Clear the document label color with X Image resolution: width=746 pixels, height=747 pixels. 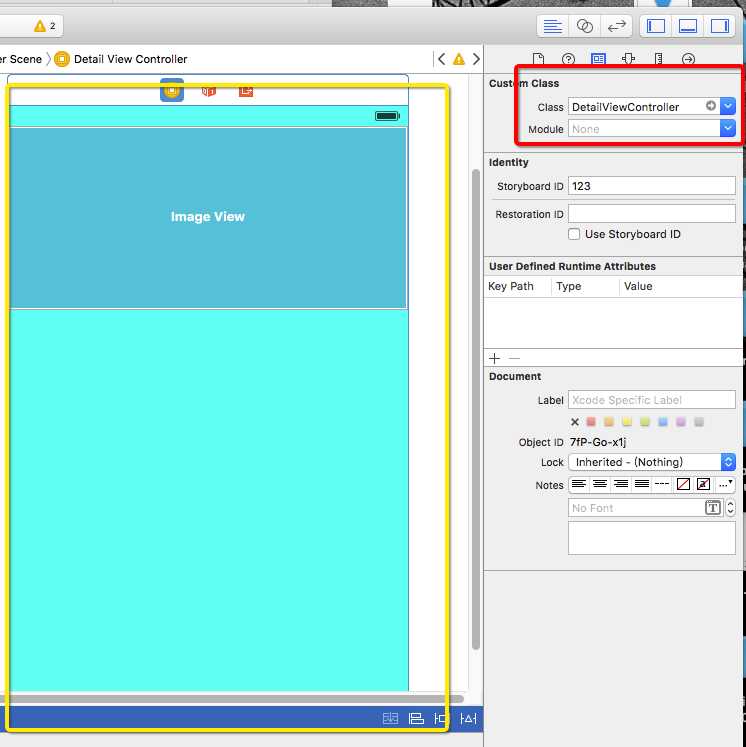[x=575, y=422]
